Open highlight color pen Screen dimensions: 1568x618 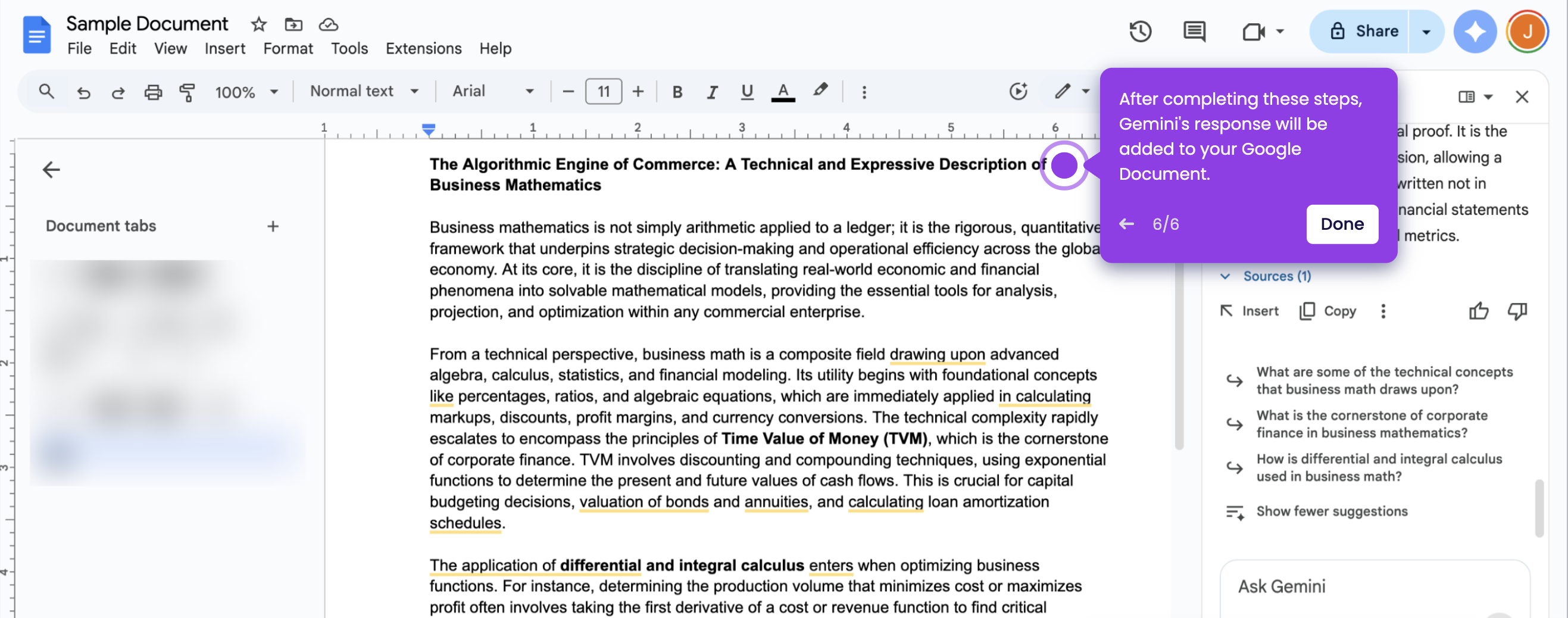pos(820,90)
